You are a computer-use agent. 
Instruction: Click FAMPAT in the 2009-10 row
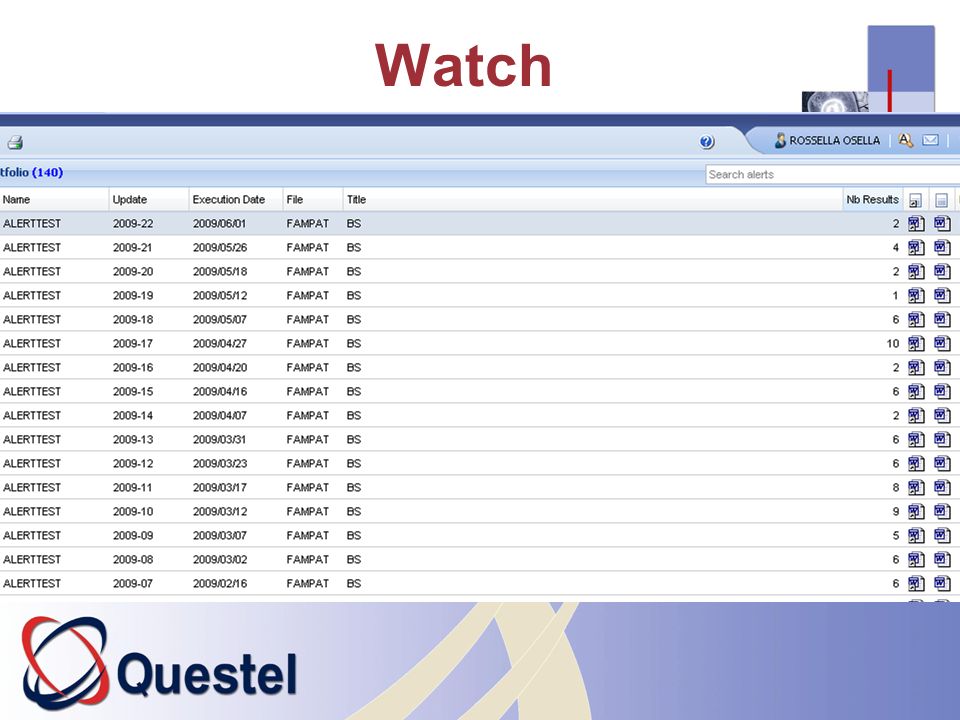point(307,511)
